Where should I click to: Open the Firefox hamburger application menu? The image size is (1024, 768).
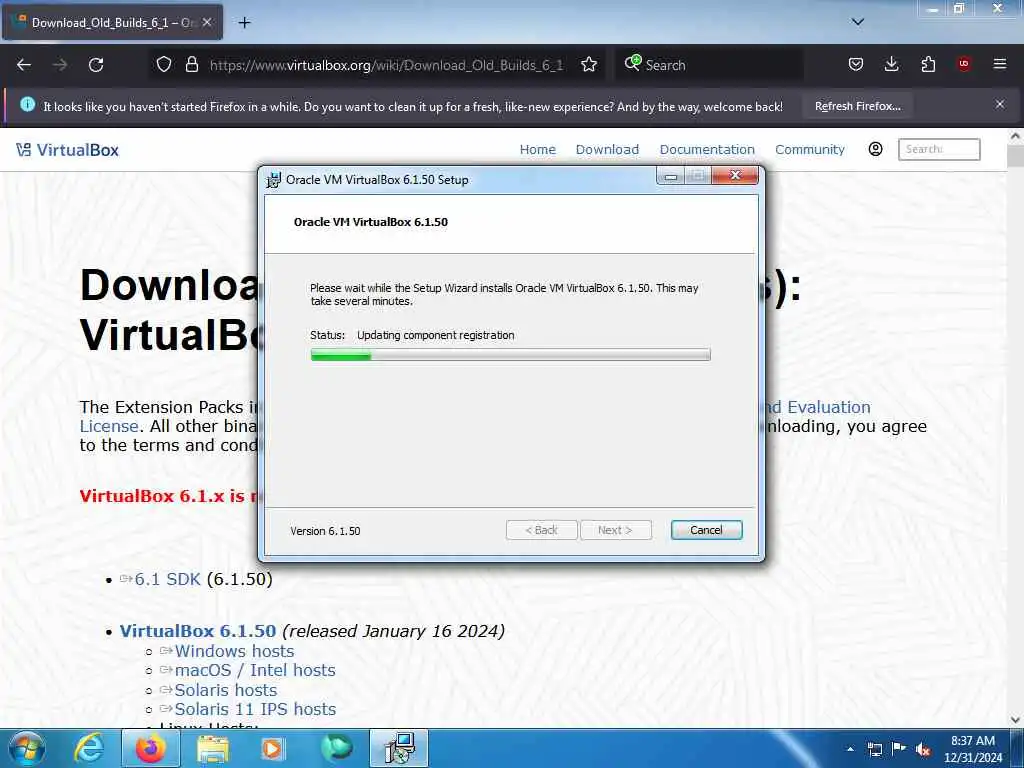pyautogui.click(x=1000, y=65)
